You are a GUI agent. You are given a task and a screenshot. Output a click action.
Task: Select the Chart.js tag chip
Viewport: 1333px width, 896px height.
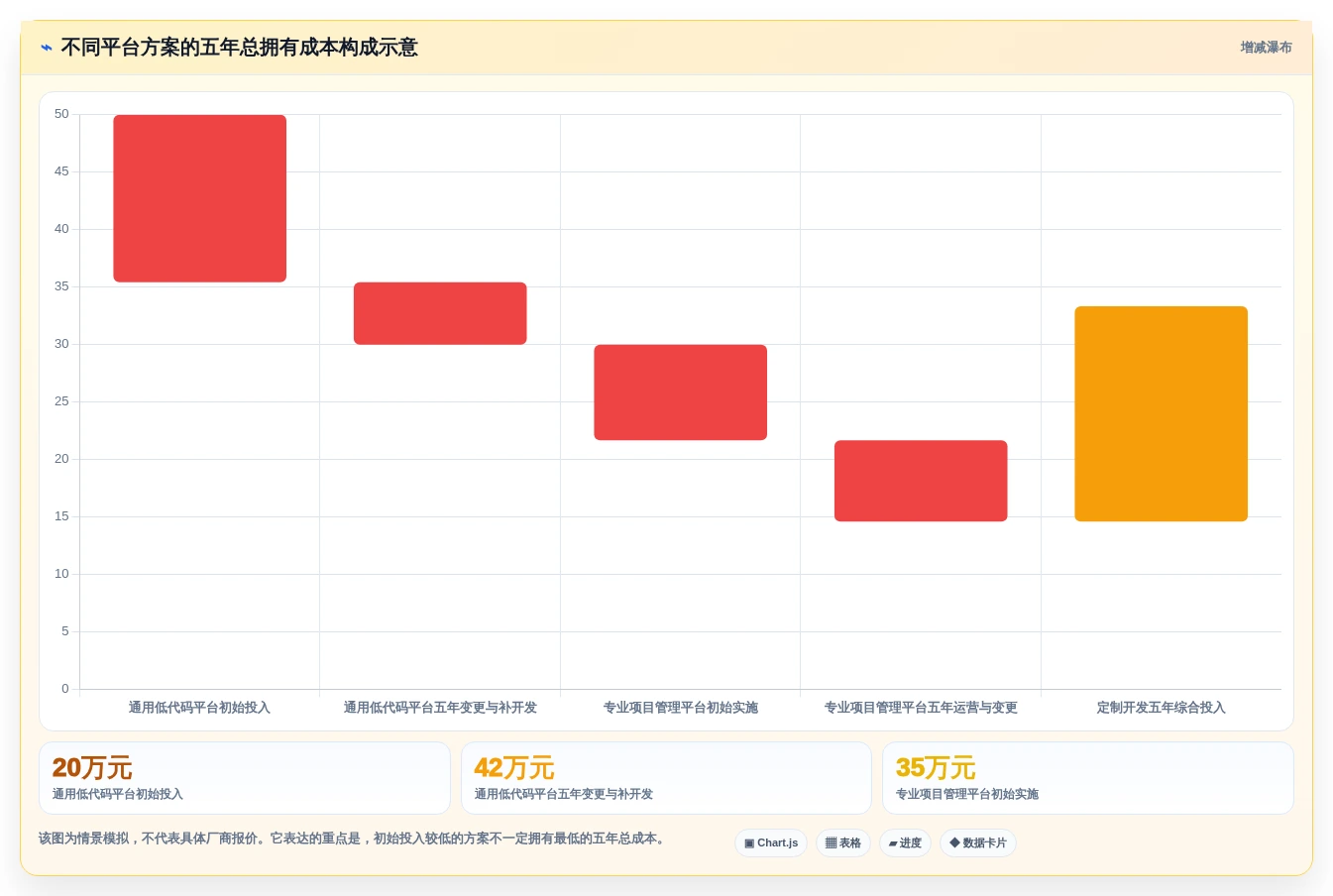coord(771,843)
